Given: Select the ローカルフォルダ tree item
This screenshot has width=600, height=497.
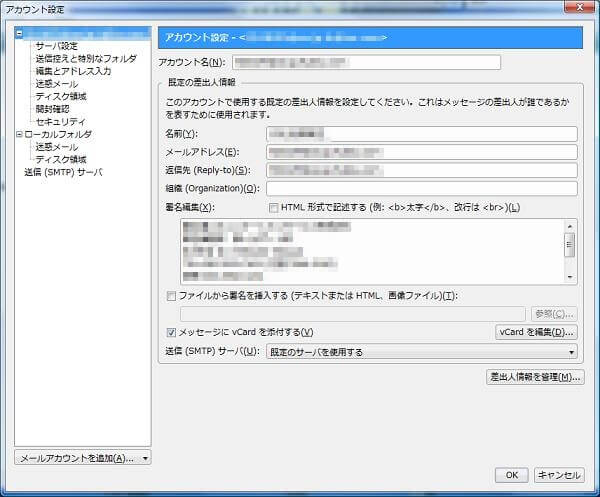Looking at the screenshot, I should (58, 135).
